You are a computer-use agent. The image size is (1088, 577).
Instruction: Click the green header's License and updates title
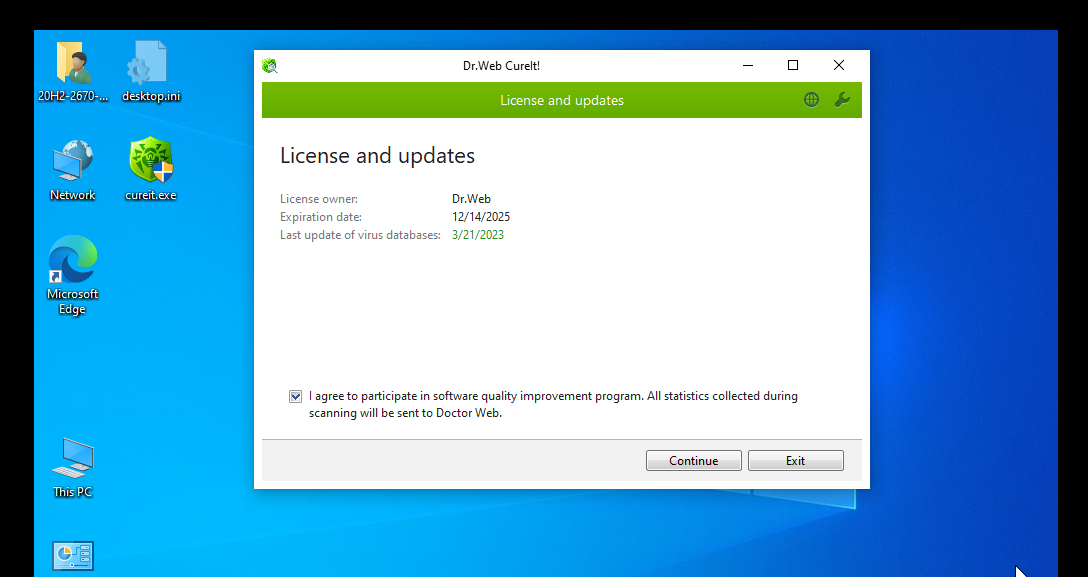point(562,101)
